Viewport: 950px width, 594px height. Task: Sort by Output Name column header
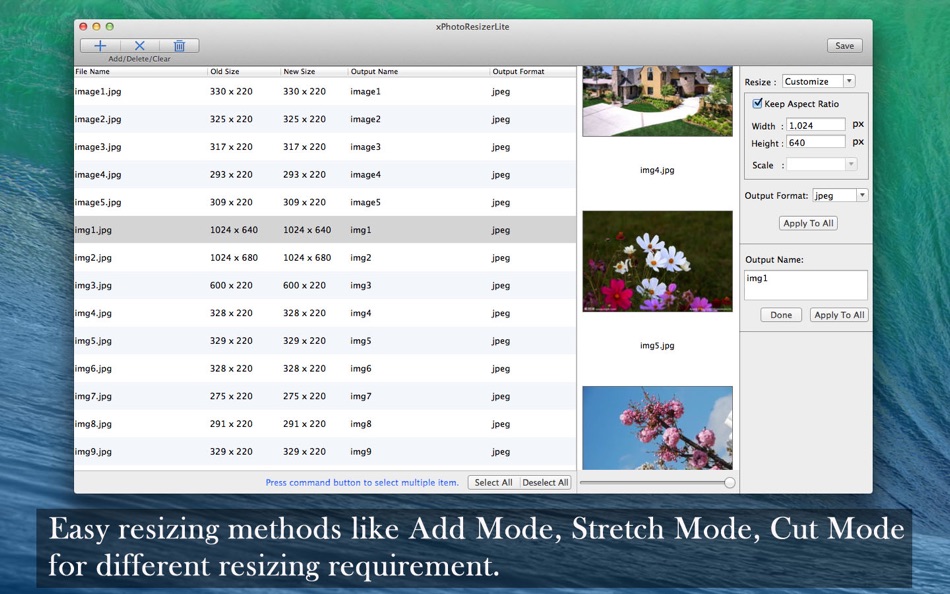(x=419, y=72)
